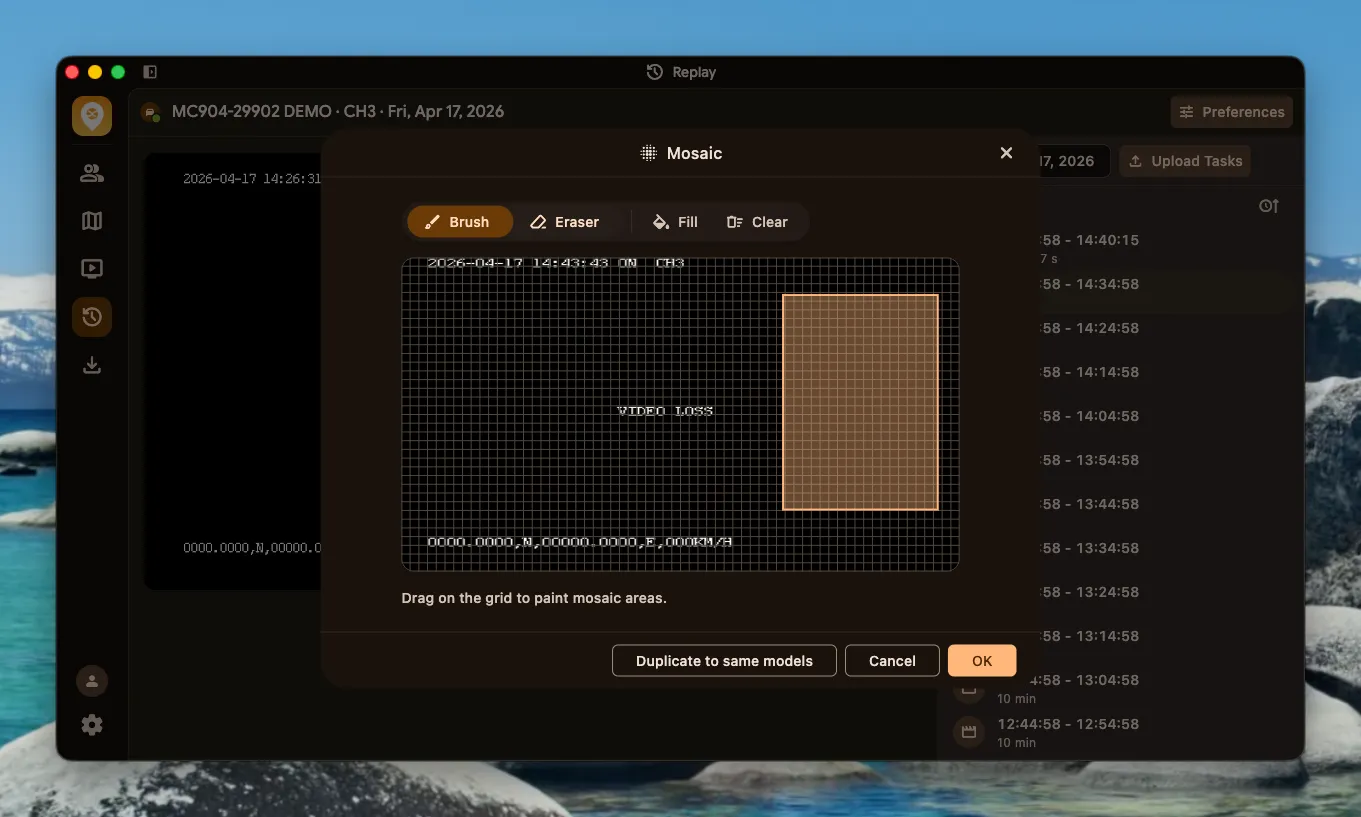Confirm mosaic with OK button
This screenshot has width=1361, height=817.
[982, 661]
